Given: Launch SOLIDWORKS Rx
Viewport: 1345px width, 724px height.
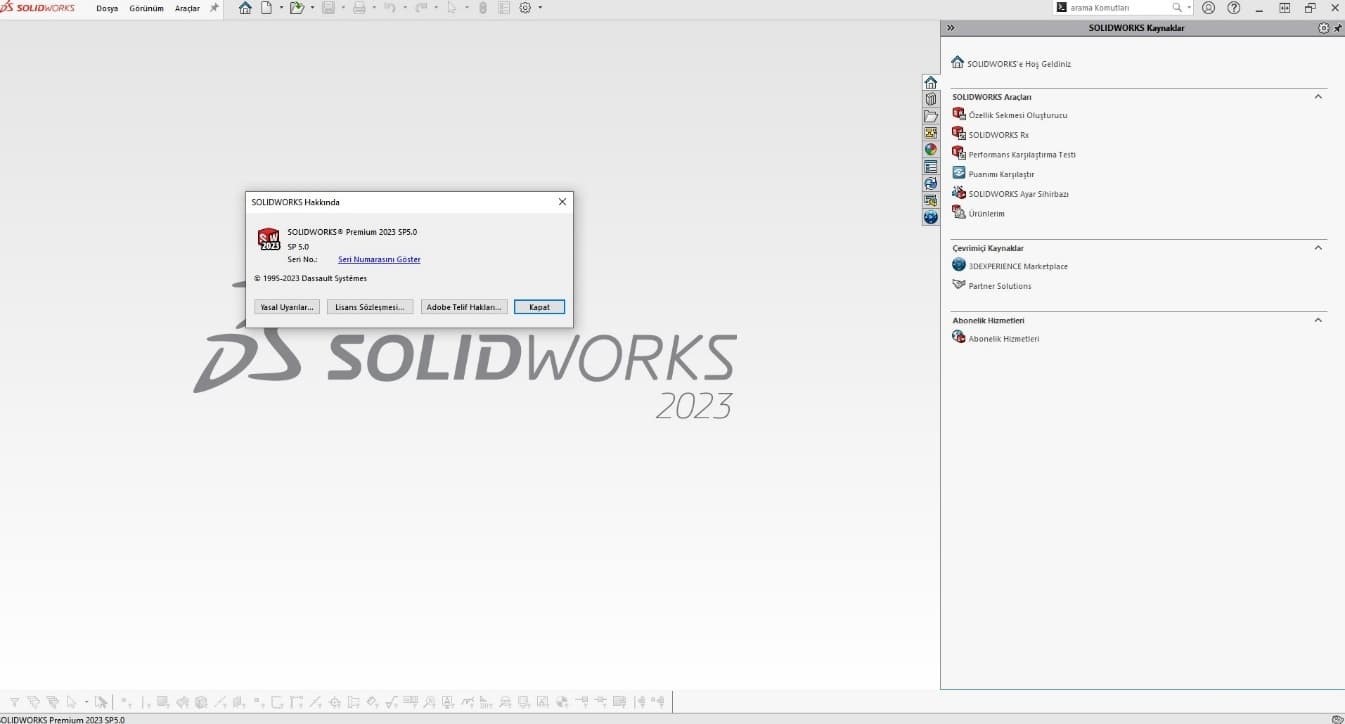Looking at the screenshot, I should click(998, 135).
